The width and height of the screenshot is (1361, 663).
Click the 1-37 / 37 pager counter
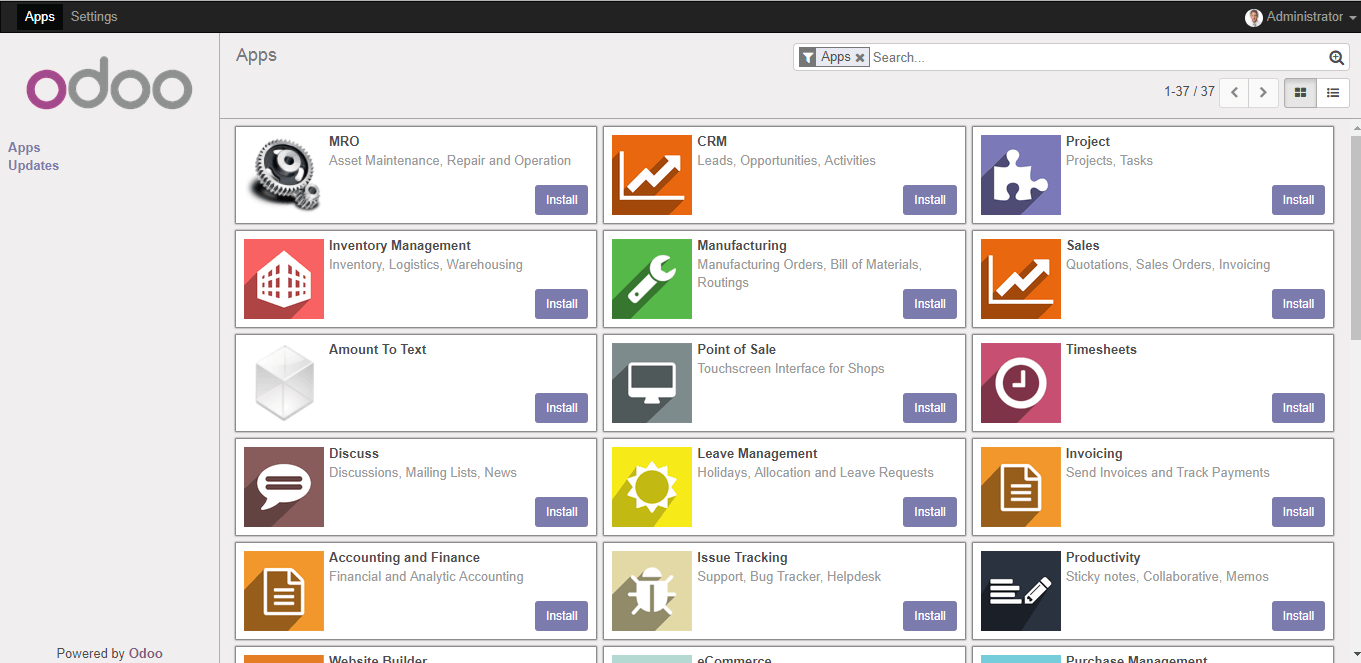point(1189,92)
